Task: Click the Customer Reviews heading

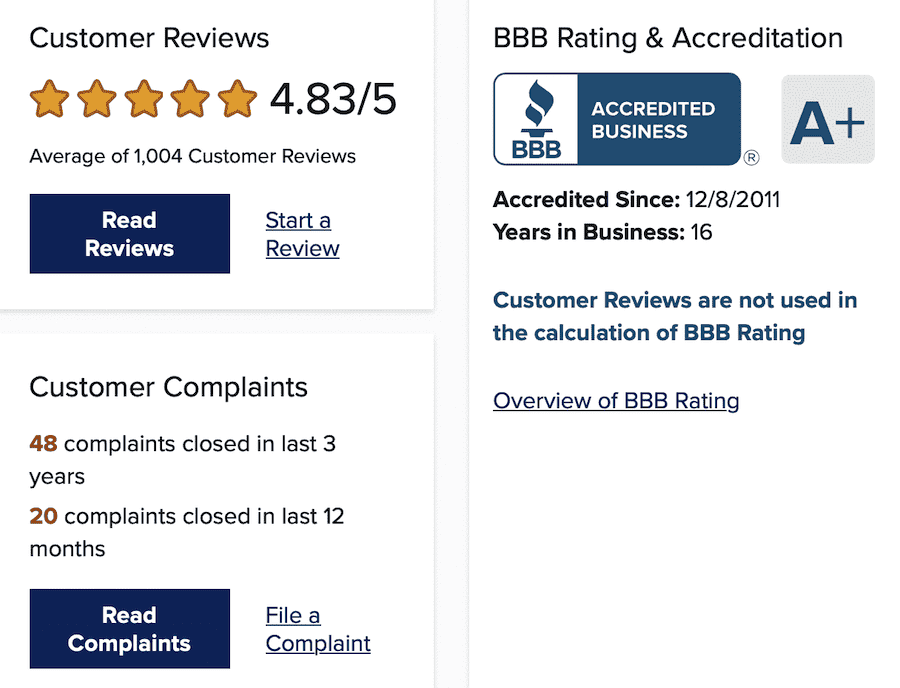Action: click(x=149, y=38)
